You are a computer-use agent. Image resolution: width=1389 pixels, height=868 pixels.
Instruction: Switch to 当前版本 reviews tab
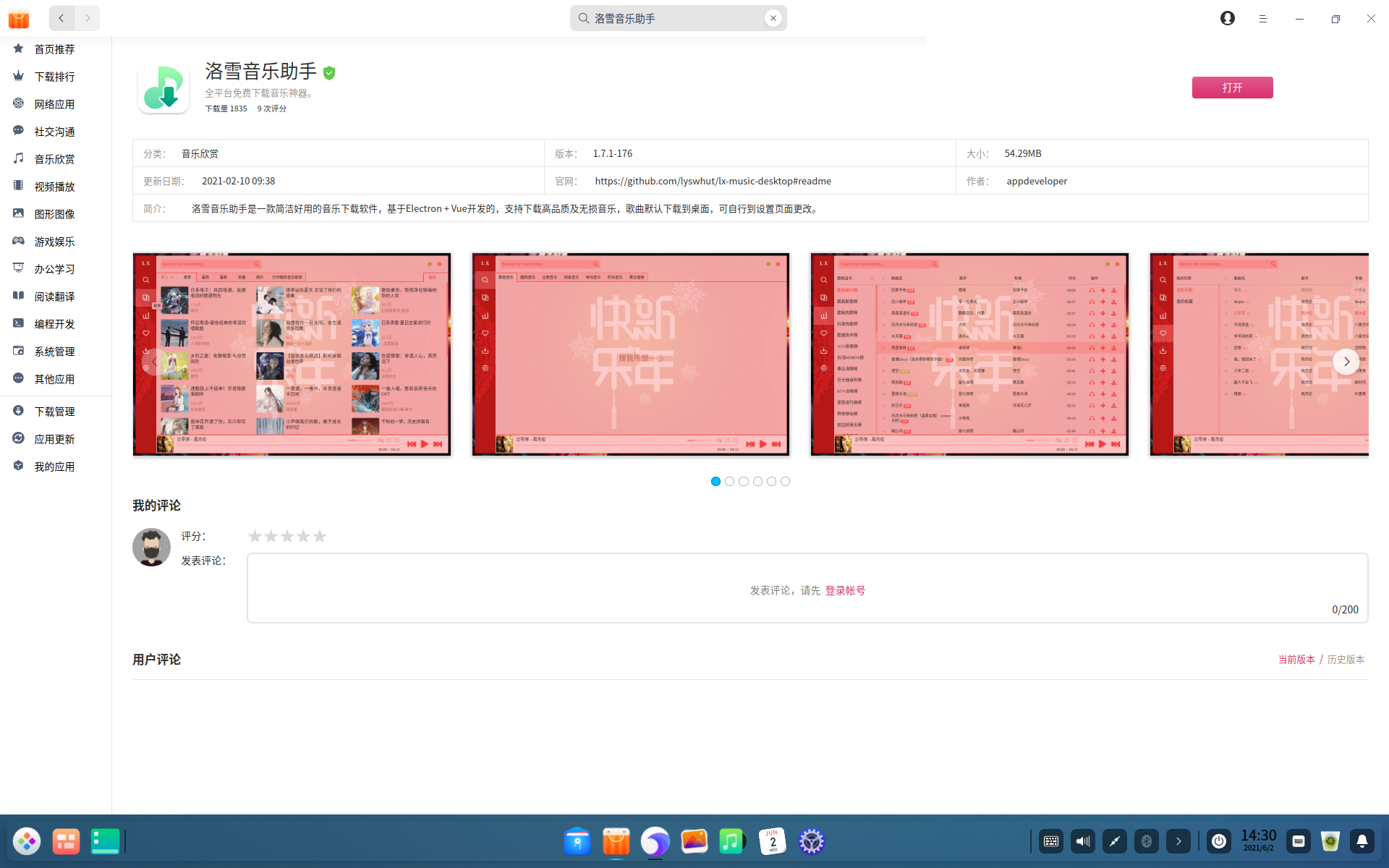pyautogui.click(x=1296, y=660)
